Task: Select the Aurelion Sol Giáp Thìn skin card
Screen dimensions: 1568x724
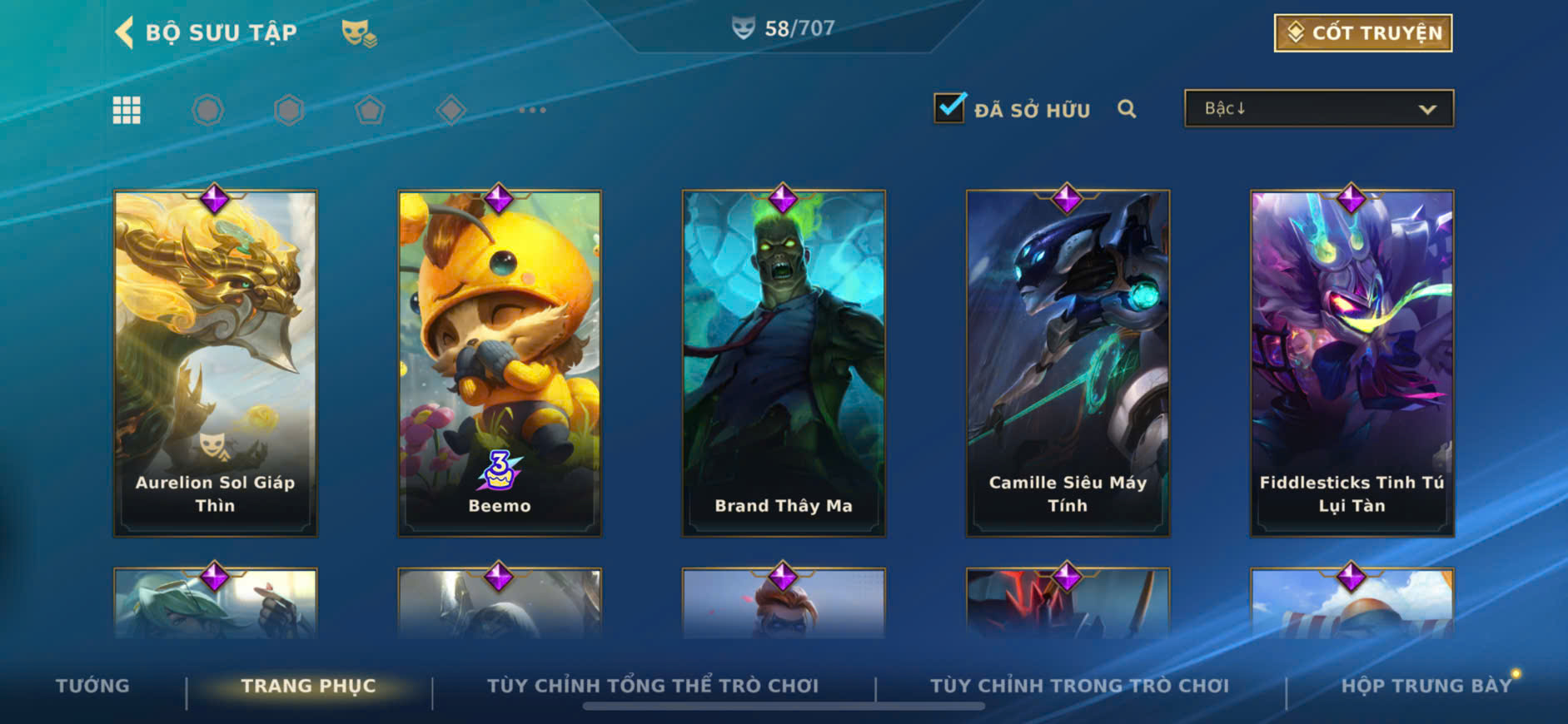Action: pyautogui.click(x=216, y=364)
